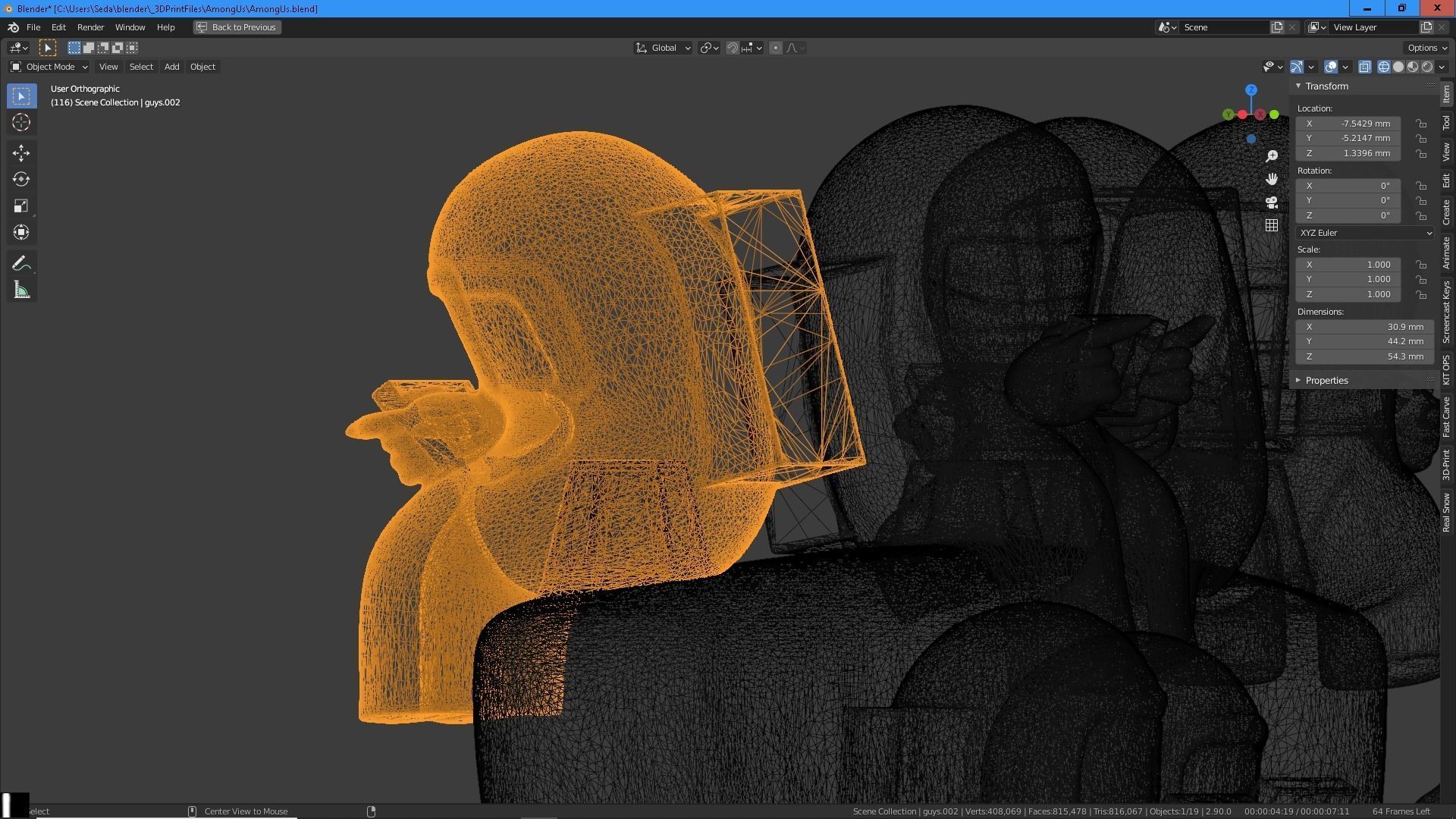Click the Scale X value field

[x=1348, y=265]
